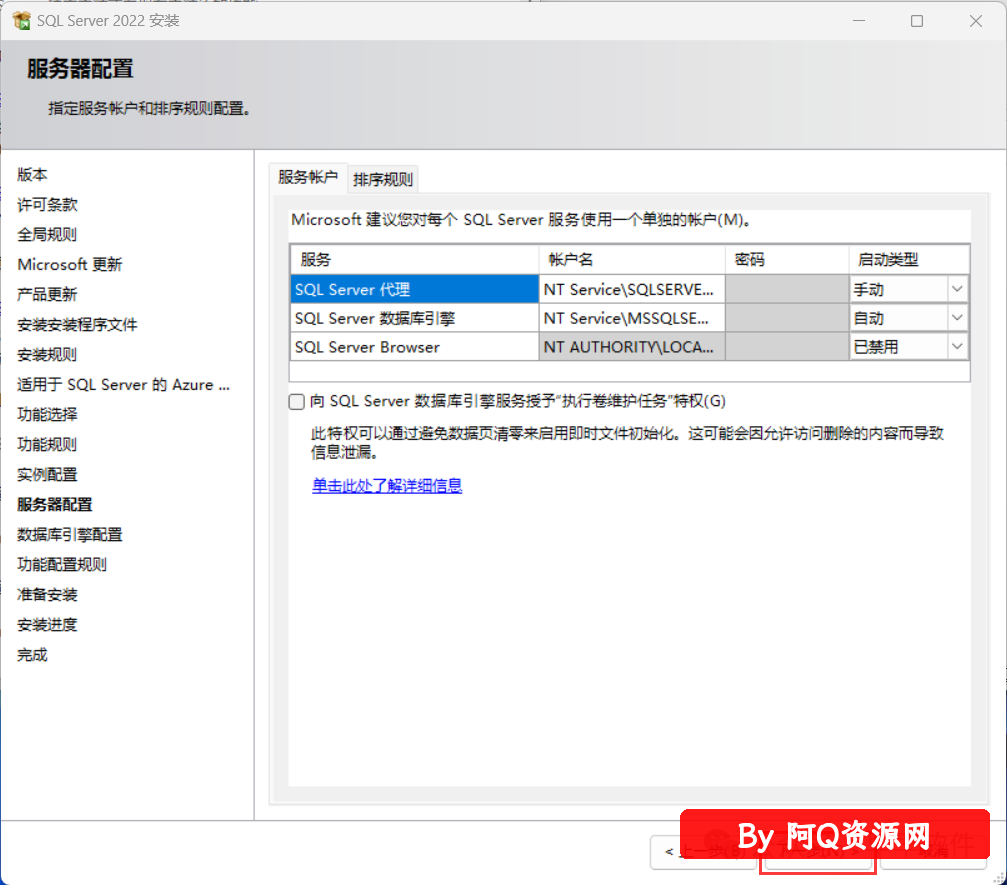Select the 产品更新 step in the sidebar
The height and width of the screenshot is (885, 1007).
pyautogui.click(x=47, y=295)
